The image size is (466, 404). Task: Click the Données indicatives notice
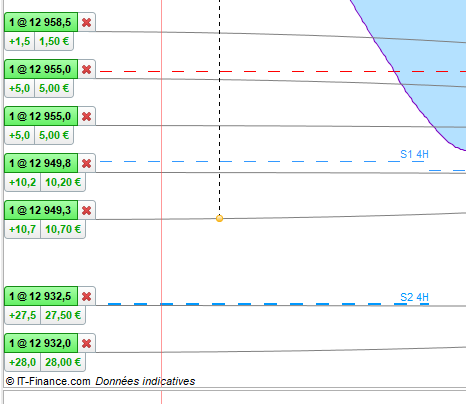145,381
